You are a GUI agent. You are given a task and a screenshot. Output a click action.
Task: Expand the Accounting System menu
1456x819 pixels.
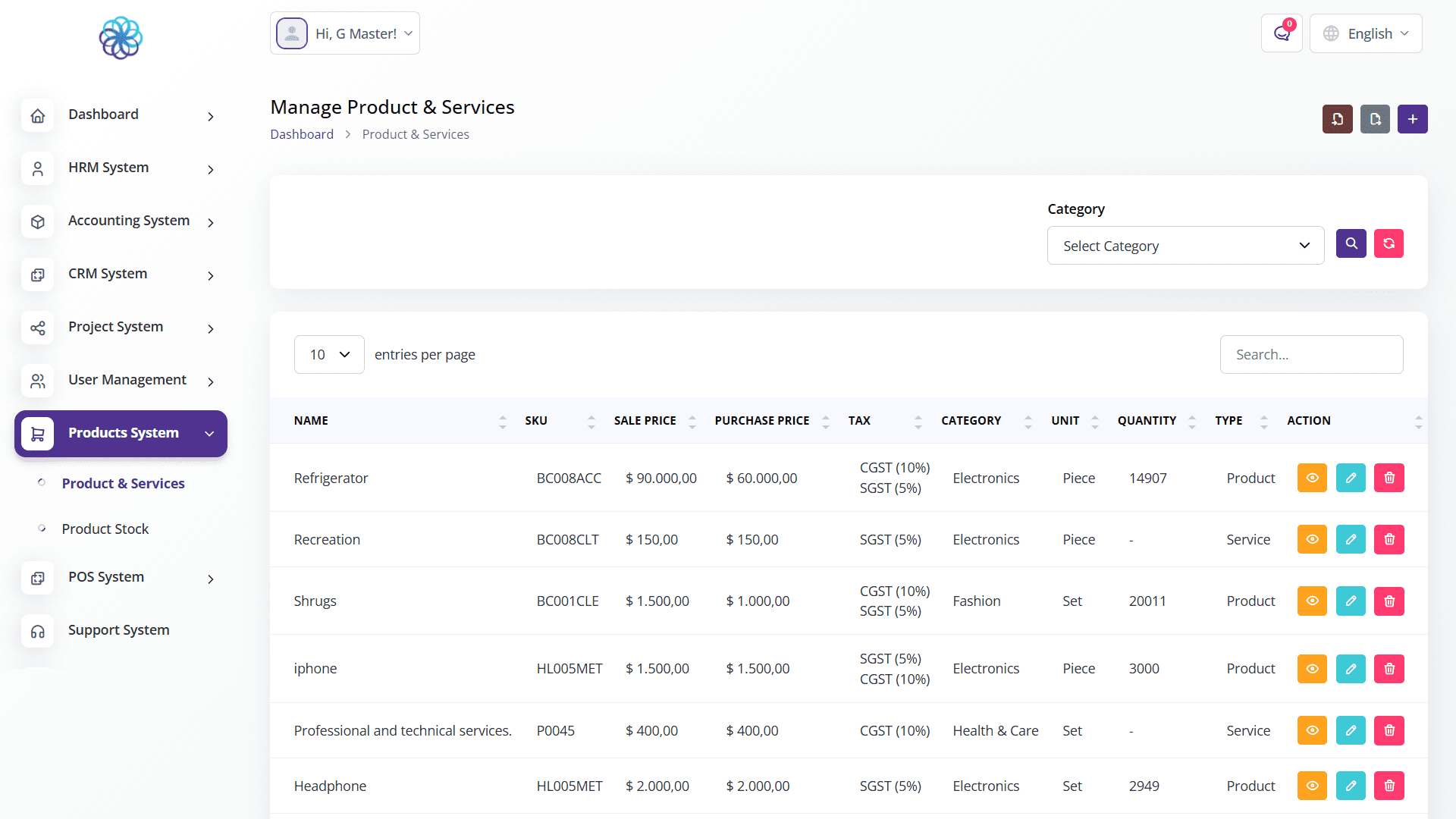[128, 221]
